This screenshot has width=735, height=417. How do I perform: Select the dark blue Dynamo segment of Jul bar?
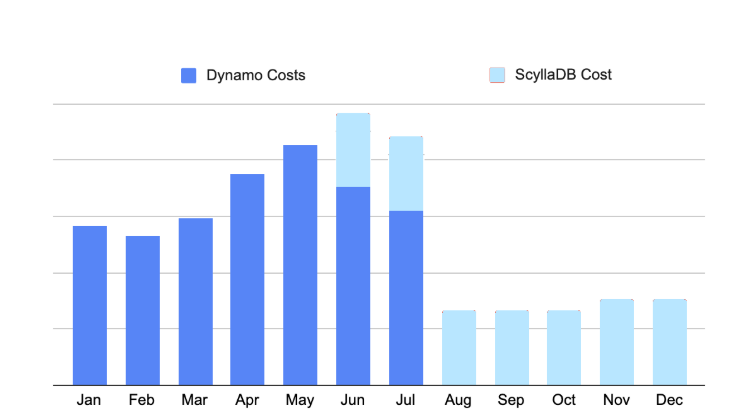coord(406,298)
